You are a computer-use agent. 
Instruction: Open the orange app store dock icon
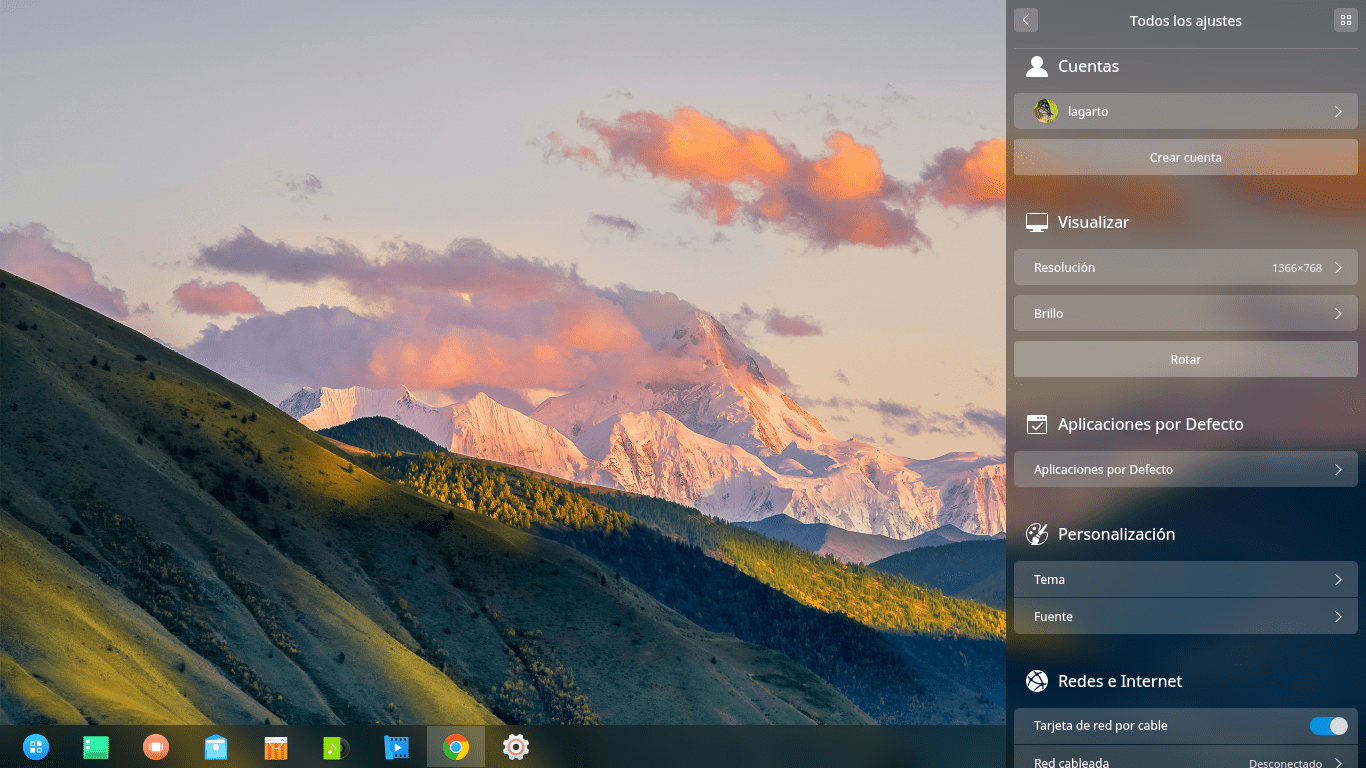tap(276, 747)
